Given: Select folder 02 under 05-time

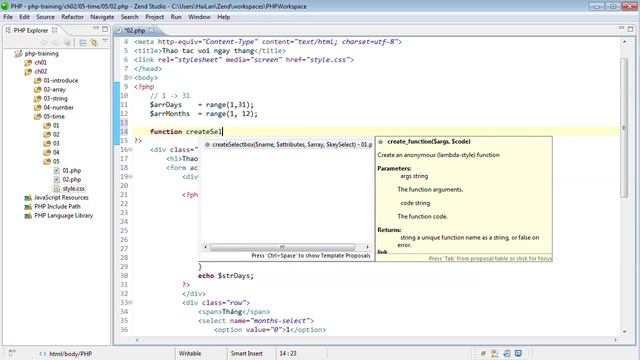Looking at the screenshot, I should point(56,134).
